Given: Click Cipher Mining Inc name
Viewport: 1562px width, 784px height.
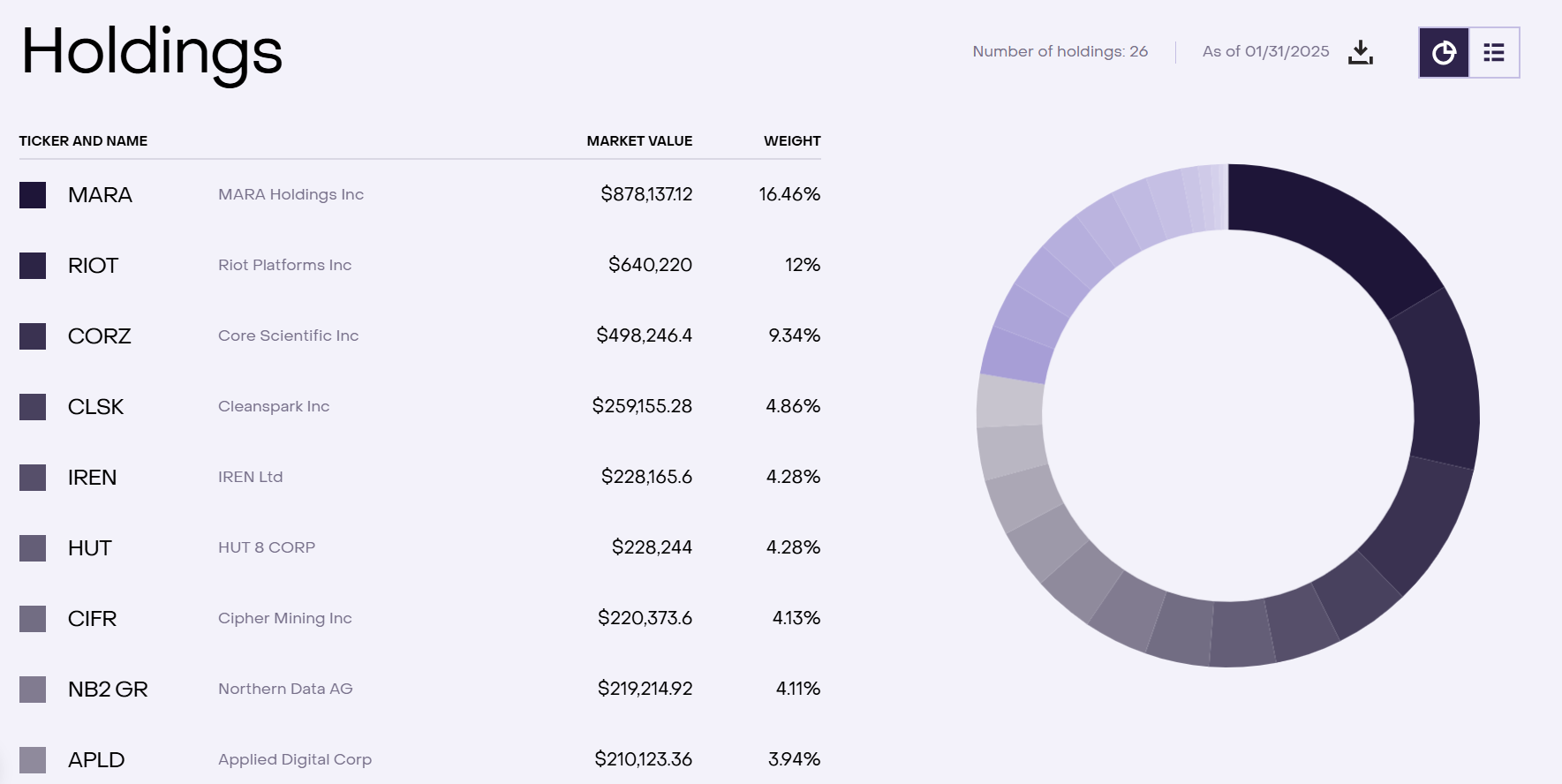Looking at the screenshot, I should coord(284,618).
